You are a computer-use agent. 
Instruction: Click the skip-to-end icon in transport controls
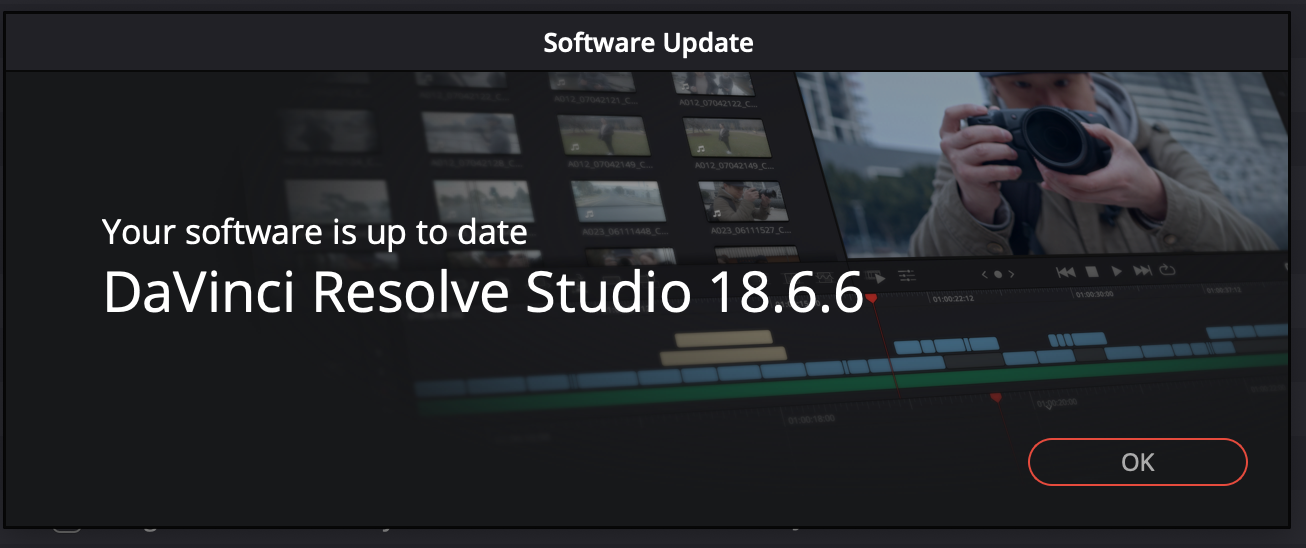(x=1143, y=271)
